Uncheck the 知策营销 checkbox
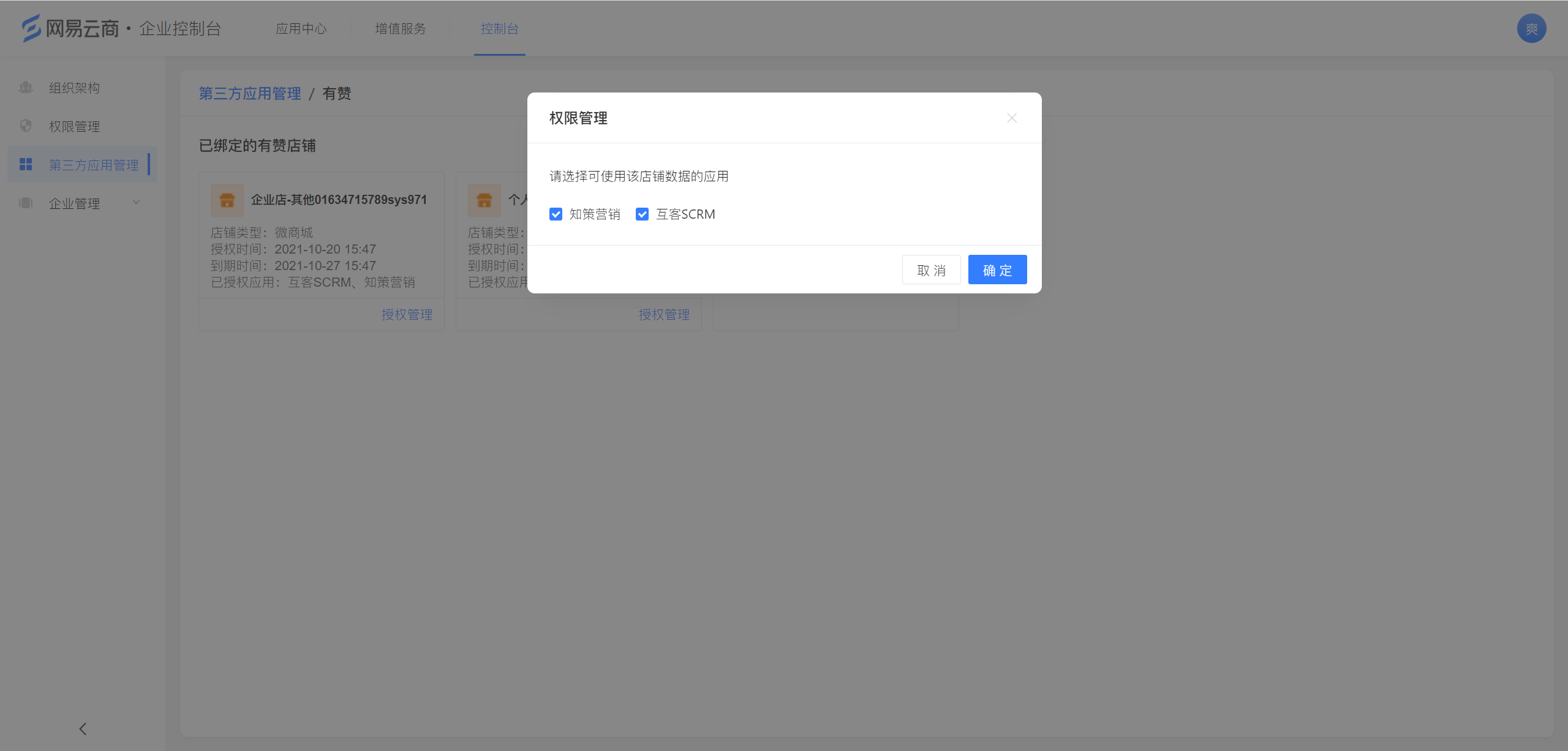This screenshot has width=1568, height=751. [x=556, y=214]
